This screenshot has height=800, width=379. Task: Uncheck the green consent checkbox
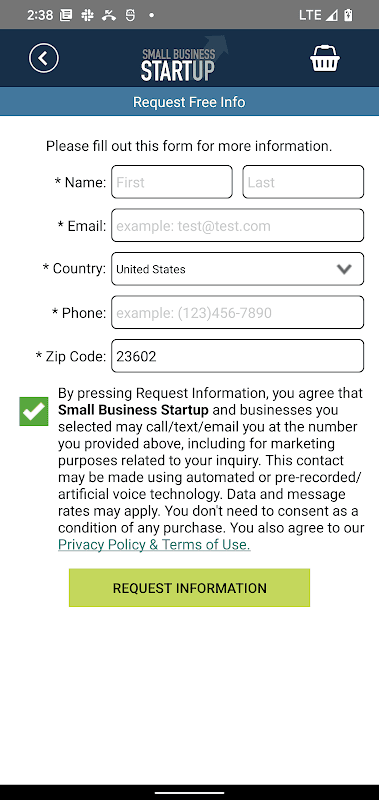34,411
